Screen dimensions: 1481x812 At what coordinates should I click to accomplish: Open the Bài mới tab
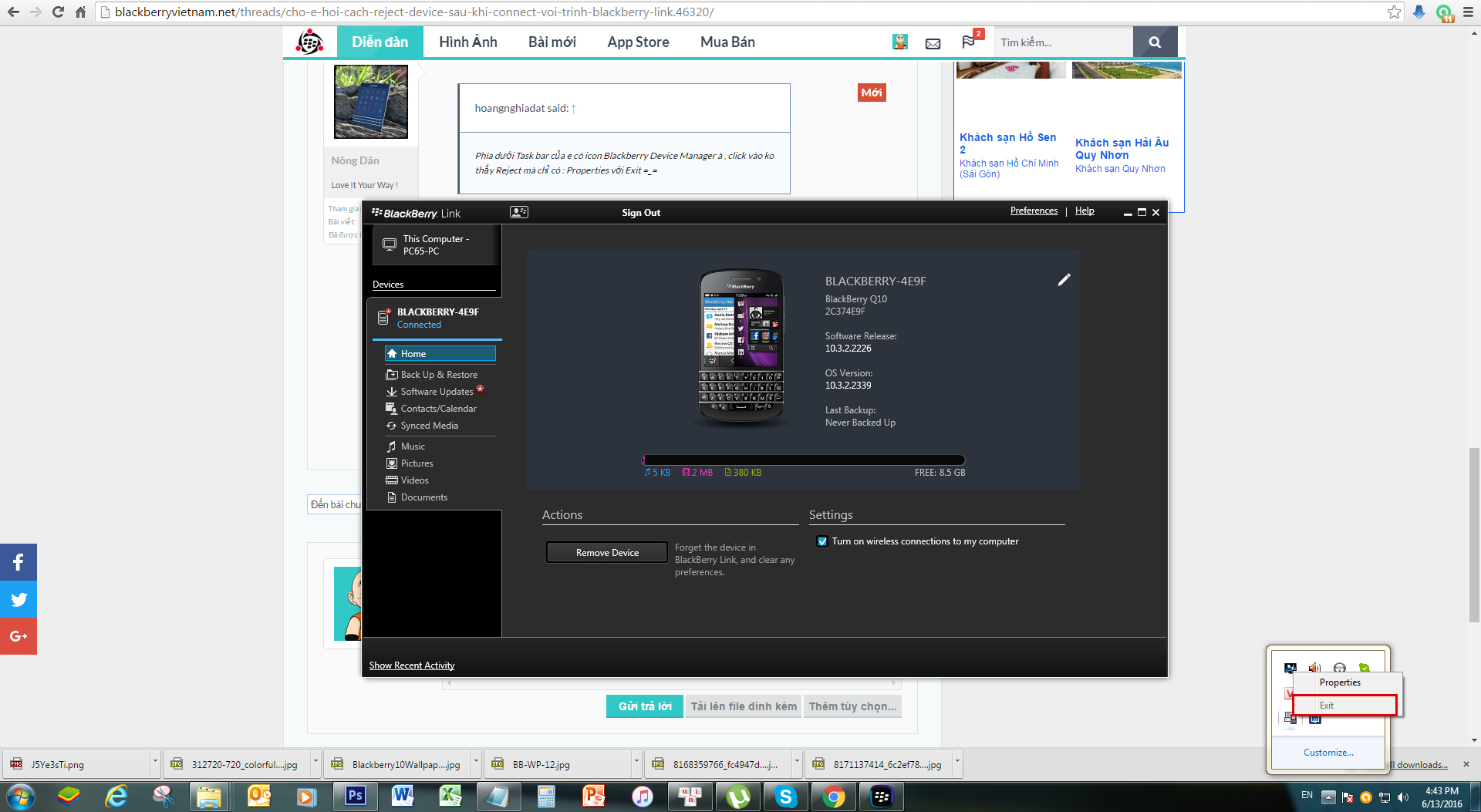552,42
